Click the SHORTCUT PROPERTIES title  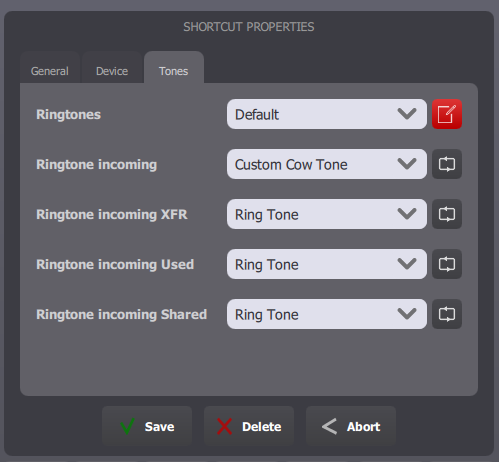pos(249,27)
